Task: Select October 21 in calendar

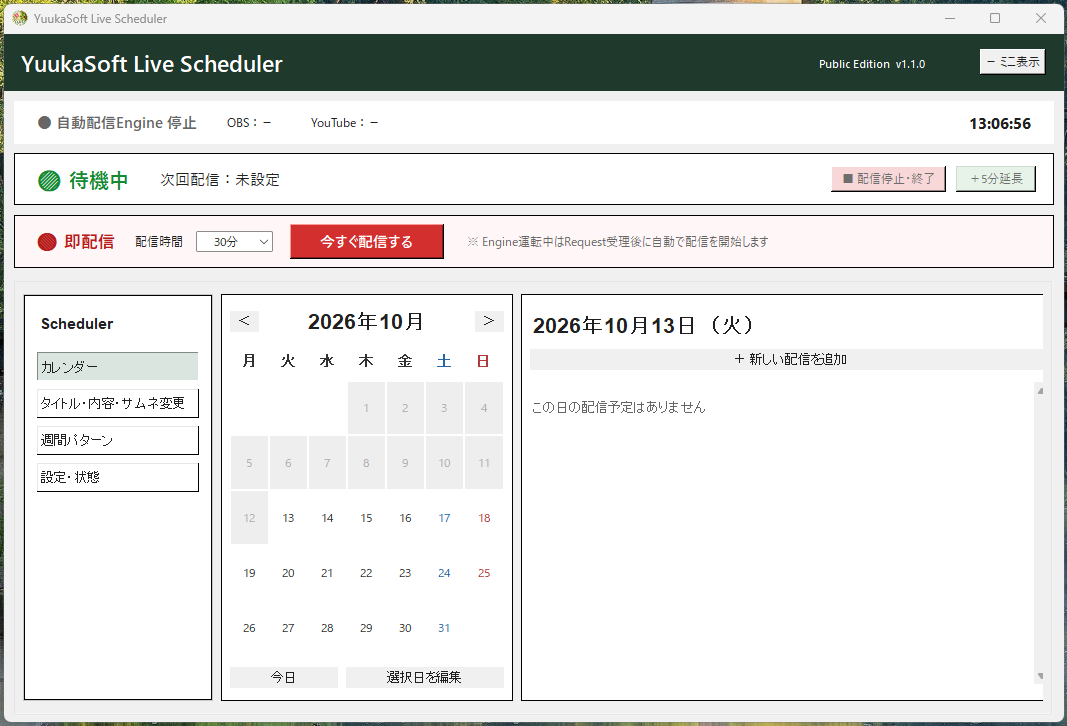Action: coord(327,573)
